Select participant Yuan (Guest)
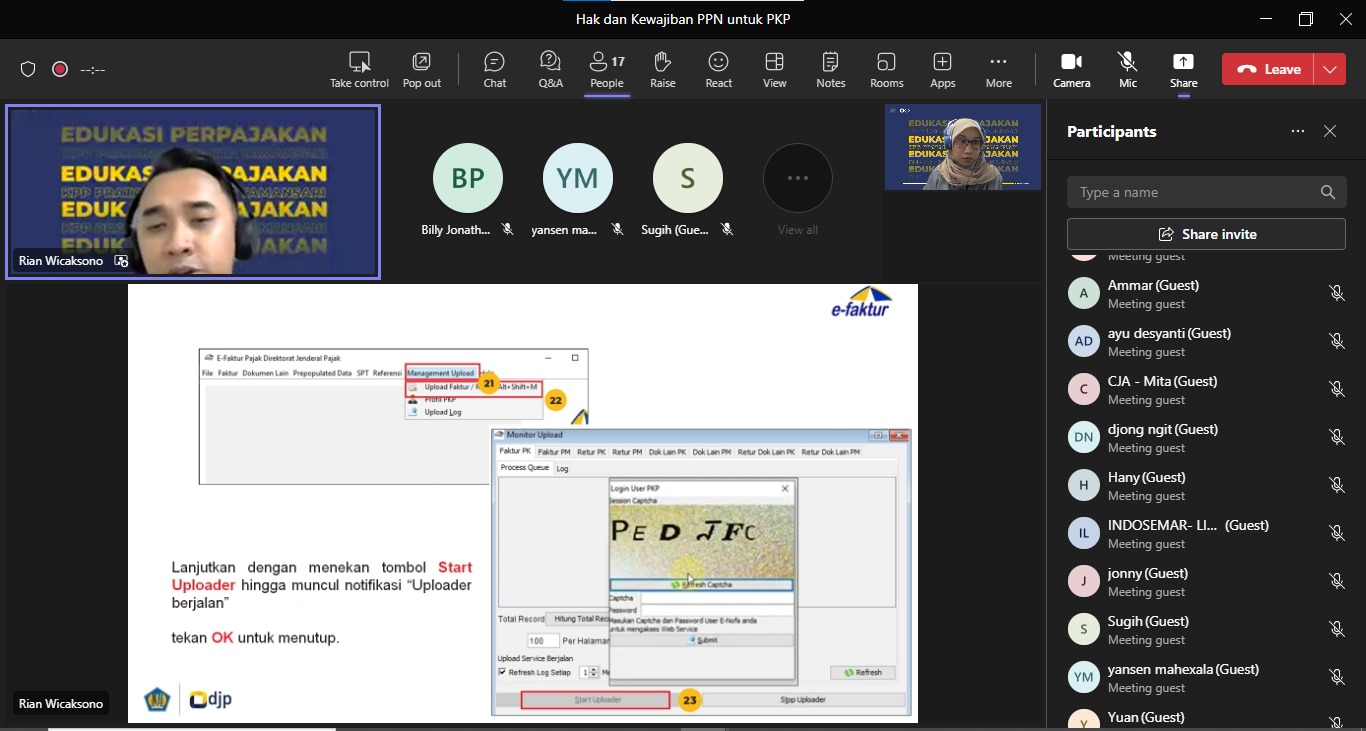 coord(1206,718)
